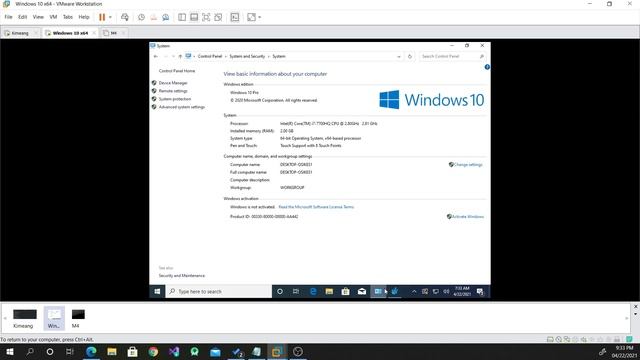Toggle the library sidebar view icon
The height and width of the screenshot is (360, 640).
[x=182, y=17]
